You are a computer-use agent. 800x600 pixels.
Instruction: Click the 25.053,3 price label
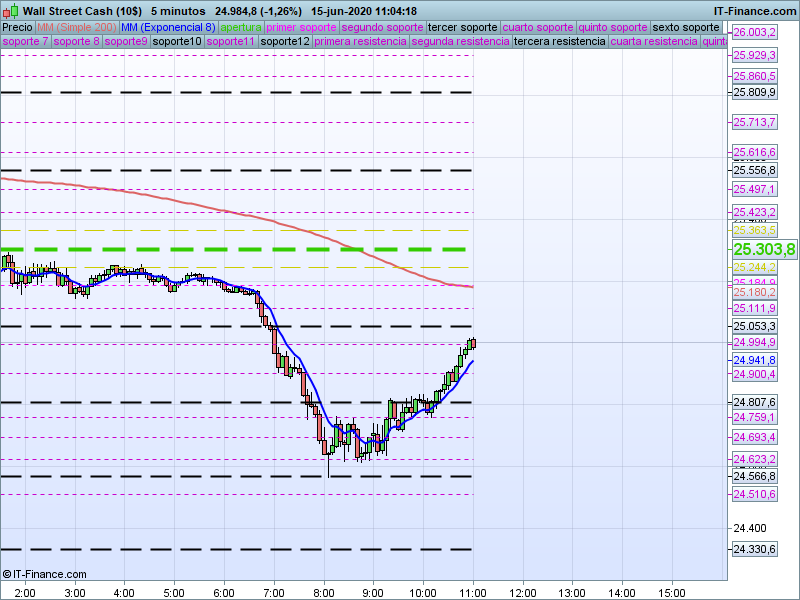pos(755,327)
